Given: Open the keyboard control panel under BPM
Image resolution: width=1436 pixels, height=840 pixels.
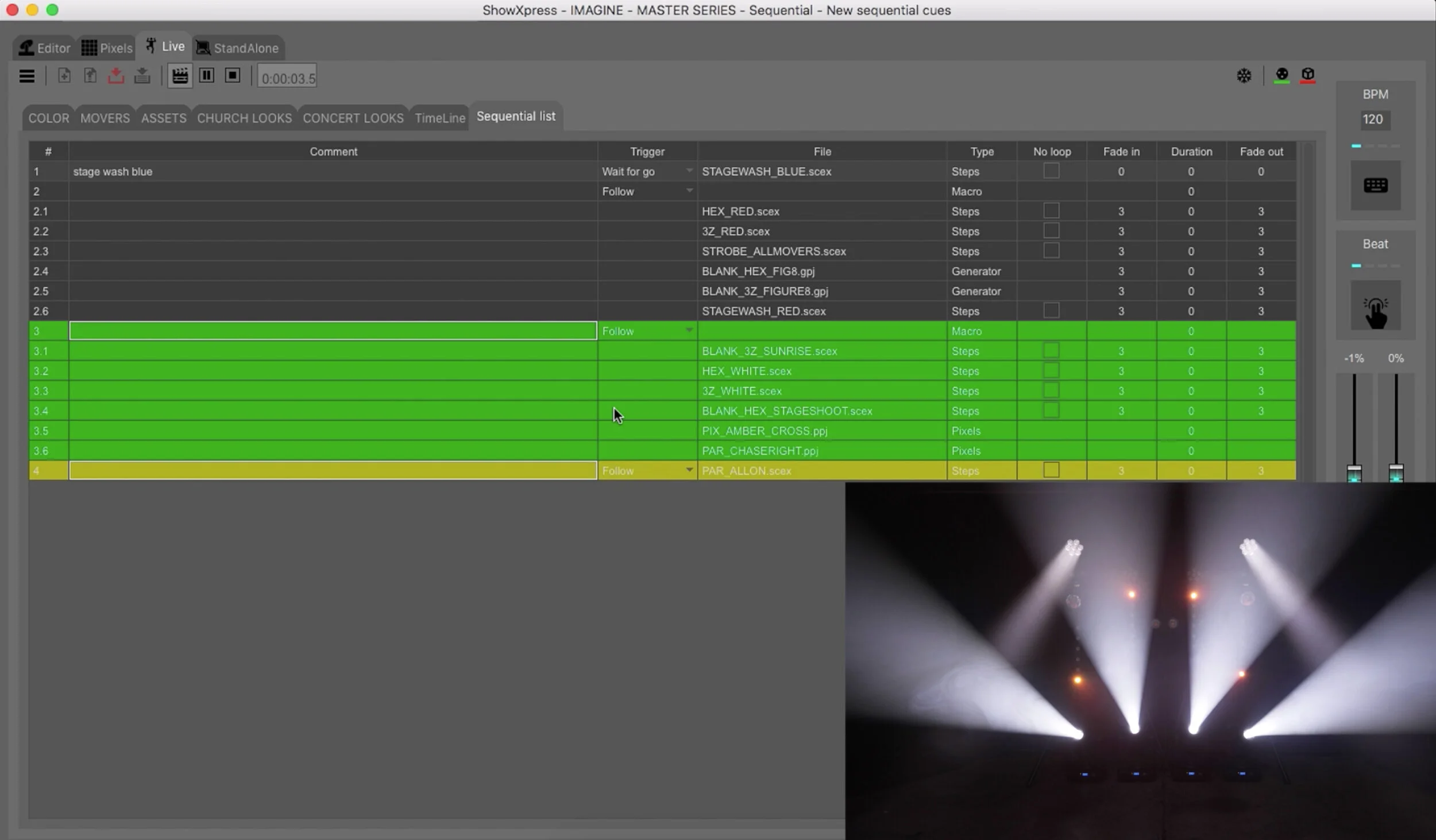Looking at the screenshot, I should point(1375,185).
